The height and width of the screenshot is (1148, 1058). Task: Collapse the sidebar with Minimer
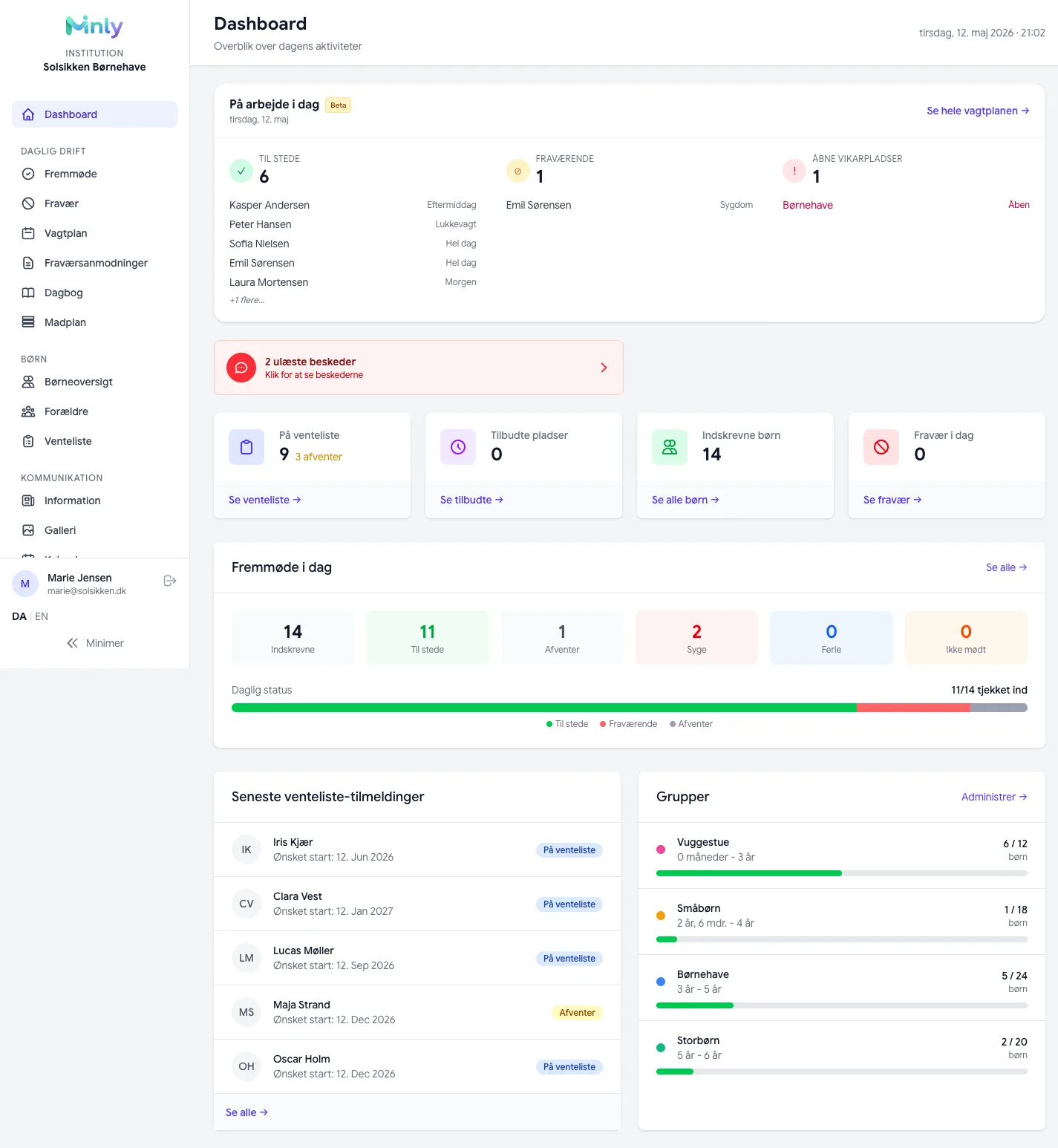click(x=95, y=643)
